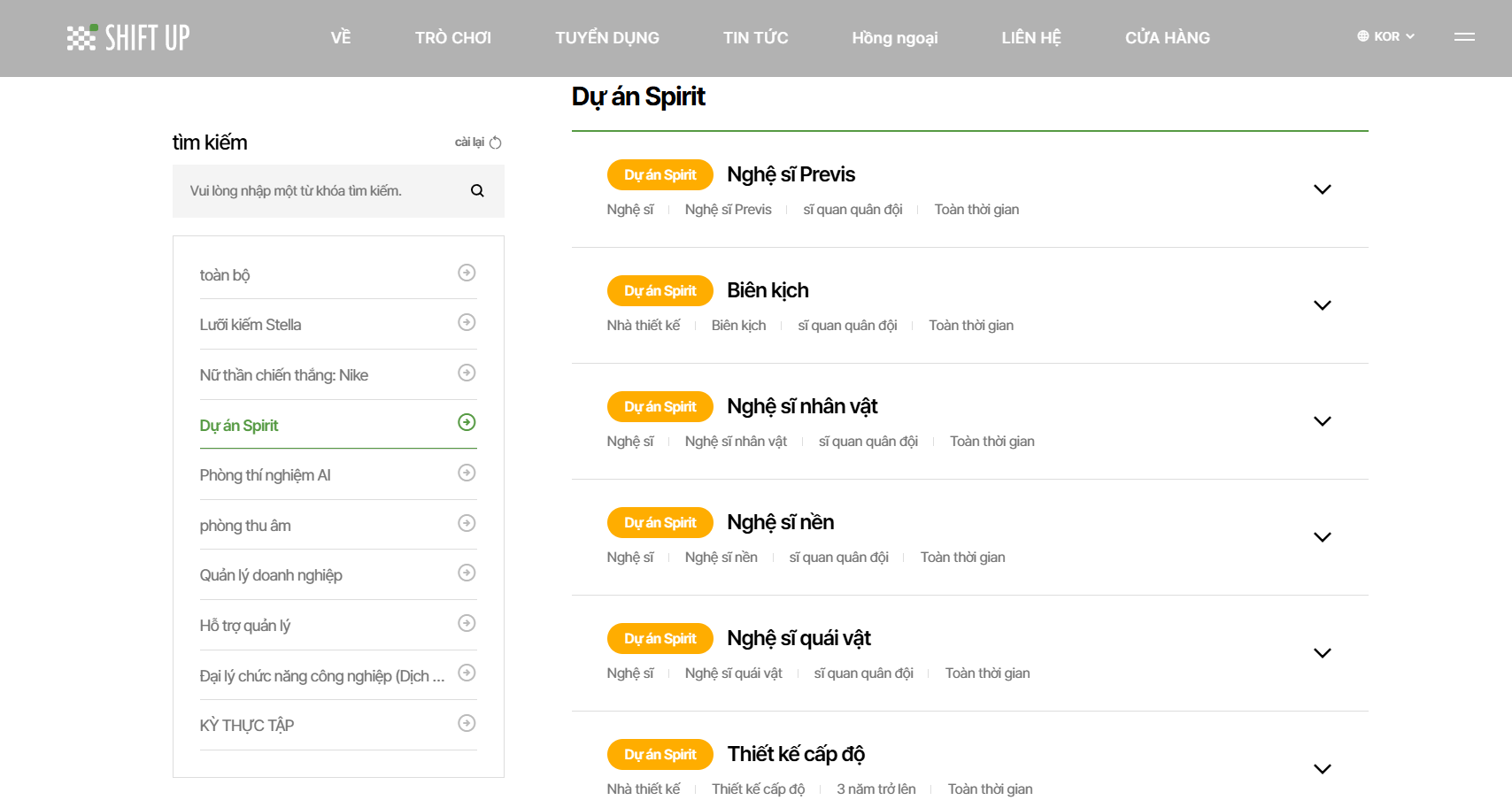Click 'Dự án Spirit' badge on 'Nghệ sĩ nhân vật'
The image size is (1512, 808).
pos(660,407)
